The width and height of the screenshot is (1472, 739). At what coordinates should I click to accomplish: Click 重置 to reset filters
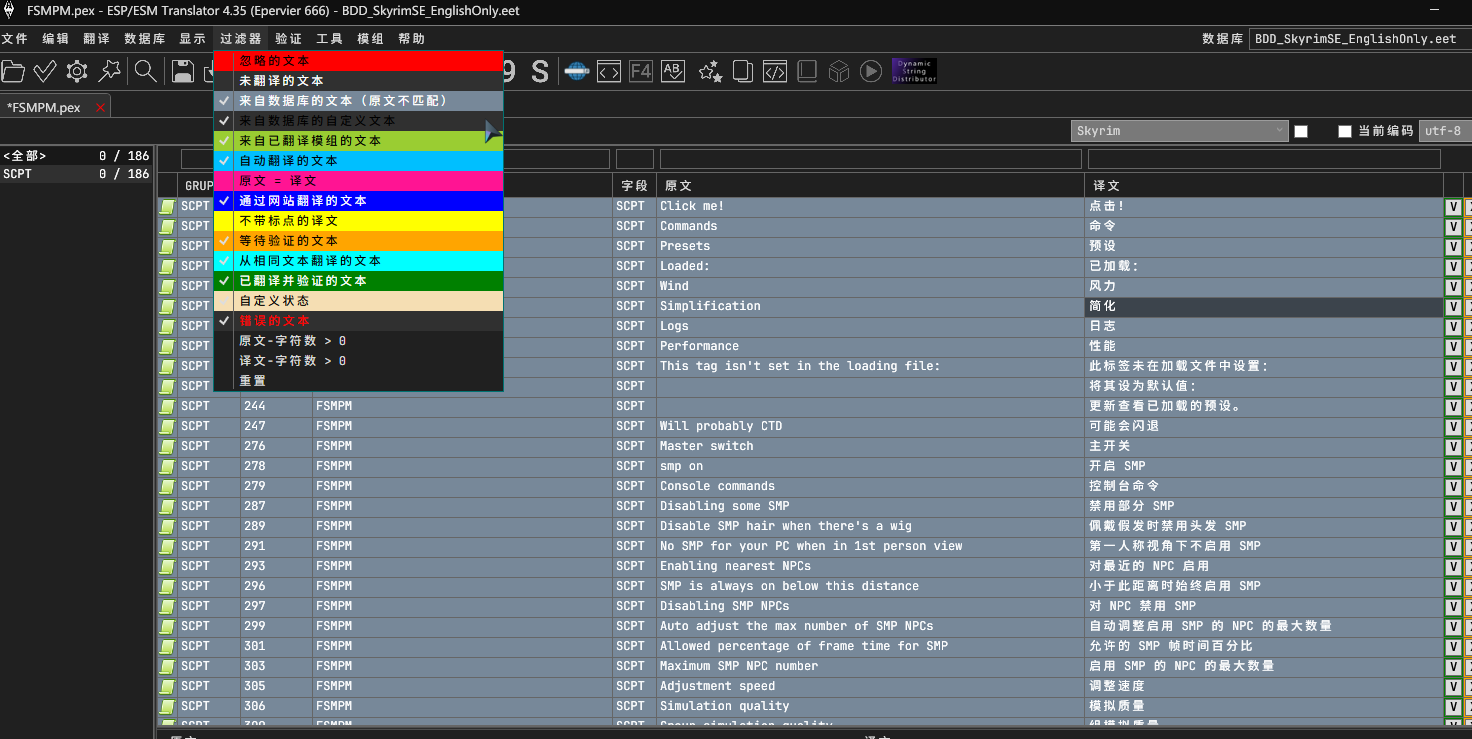click(358, 381)
